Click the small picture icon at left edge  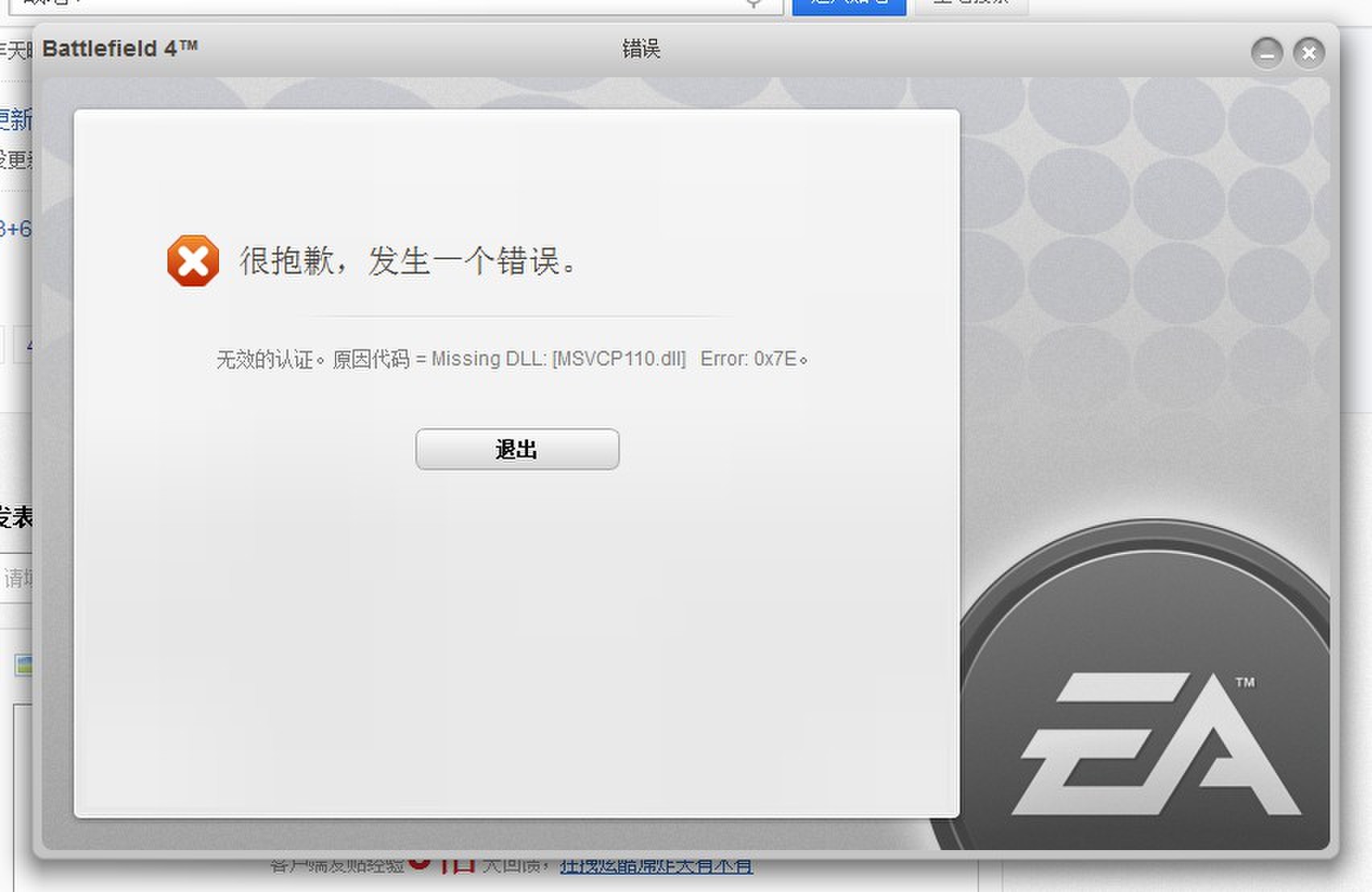tap(23, 665)
